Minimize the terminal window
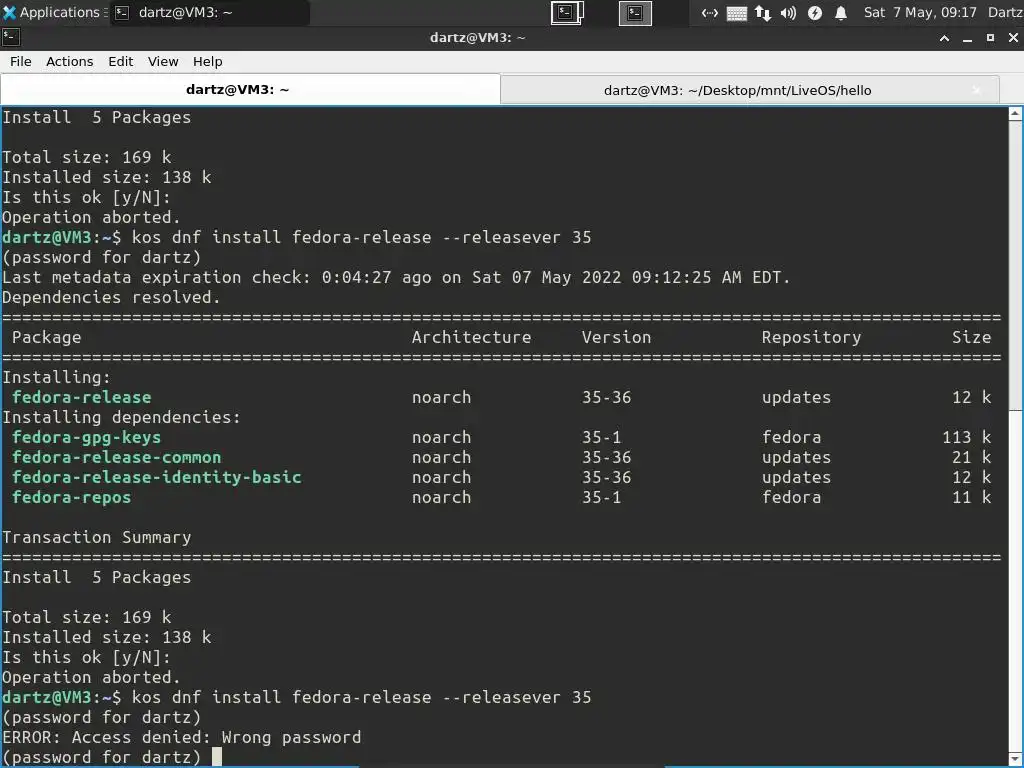Viewport: 1024px width, 768px height. (x=967, y=39)
